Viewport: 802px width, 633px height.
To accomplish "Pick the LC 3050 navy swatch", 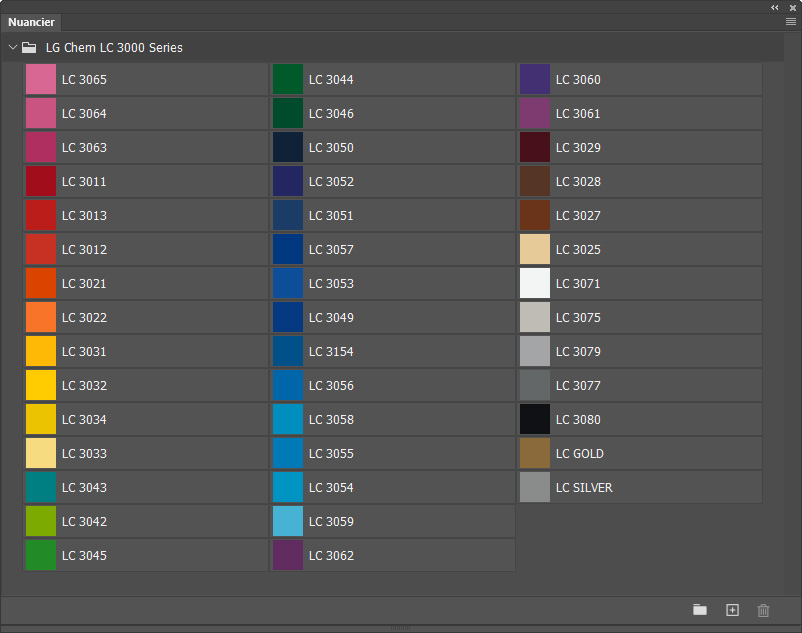I will (288, 147).
